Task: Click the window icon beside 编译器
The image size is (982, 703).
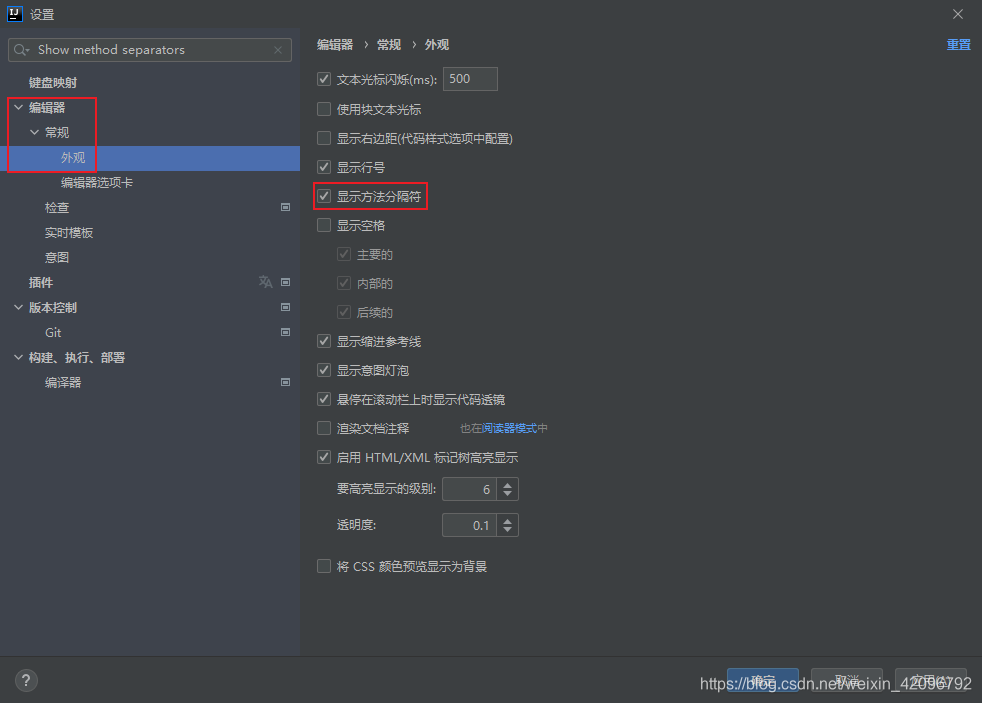Action: (x=285, y=382)
